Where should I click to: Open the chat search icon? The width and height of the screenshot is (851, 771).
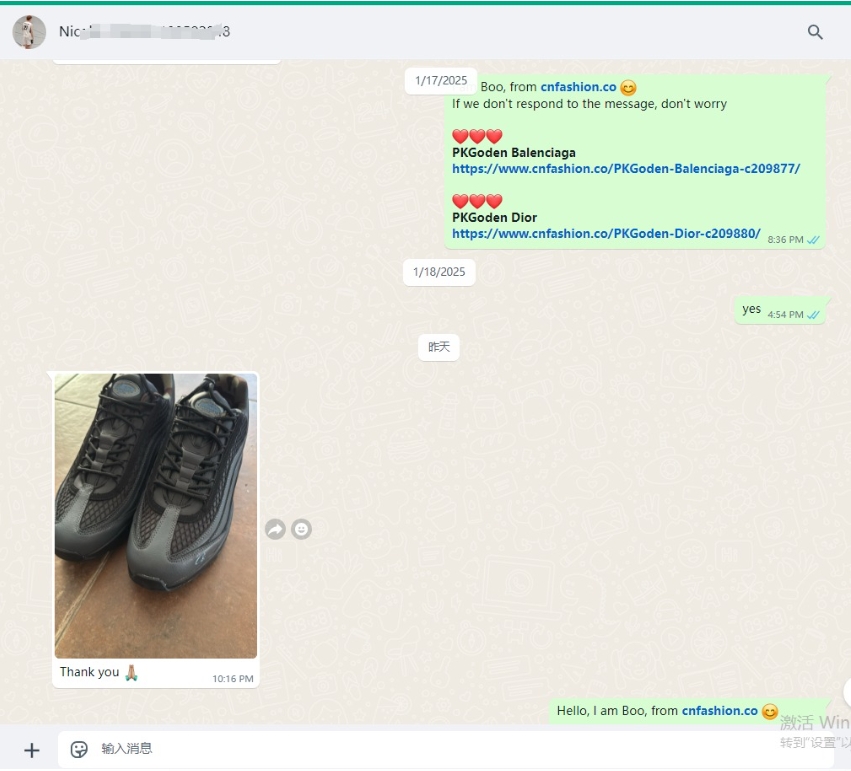click(815, 32)
